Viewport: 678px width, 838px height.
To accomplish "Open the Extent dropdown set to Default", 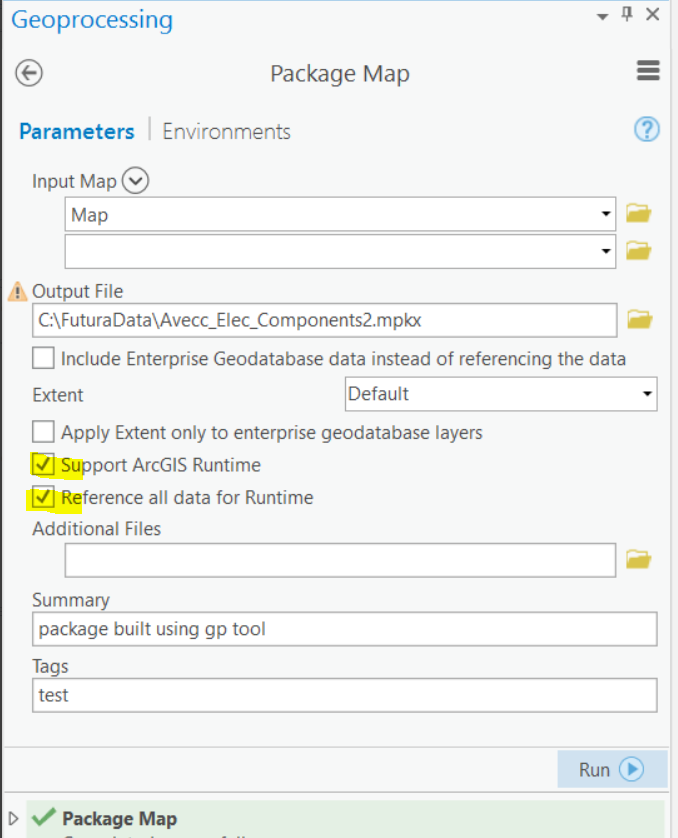I will (501, 394).
